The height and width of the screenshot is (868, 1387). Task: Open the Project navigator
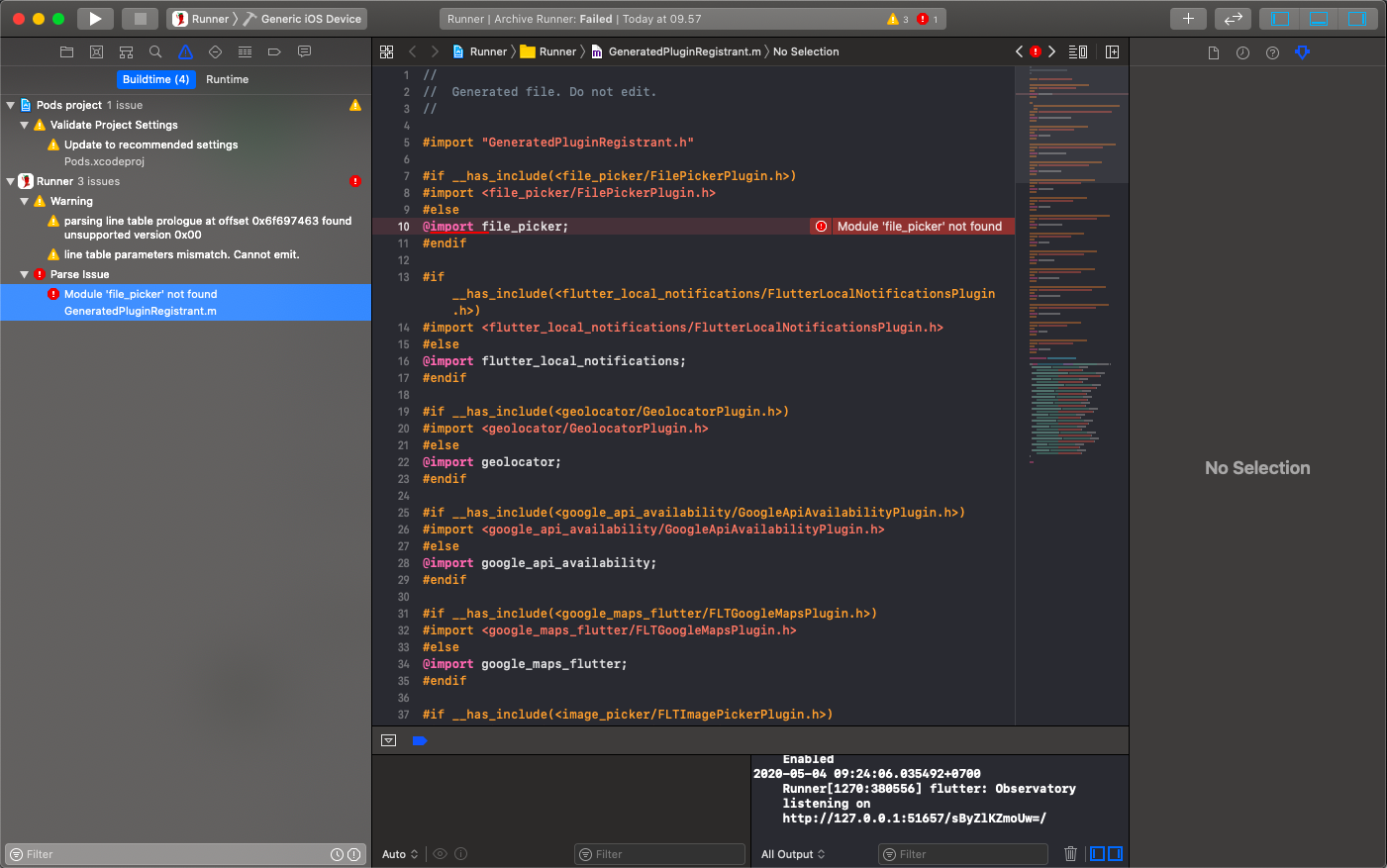point(66,51)
